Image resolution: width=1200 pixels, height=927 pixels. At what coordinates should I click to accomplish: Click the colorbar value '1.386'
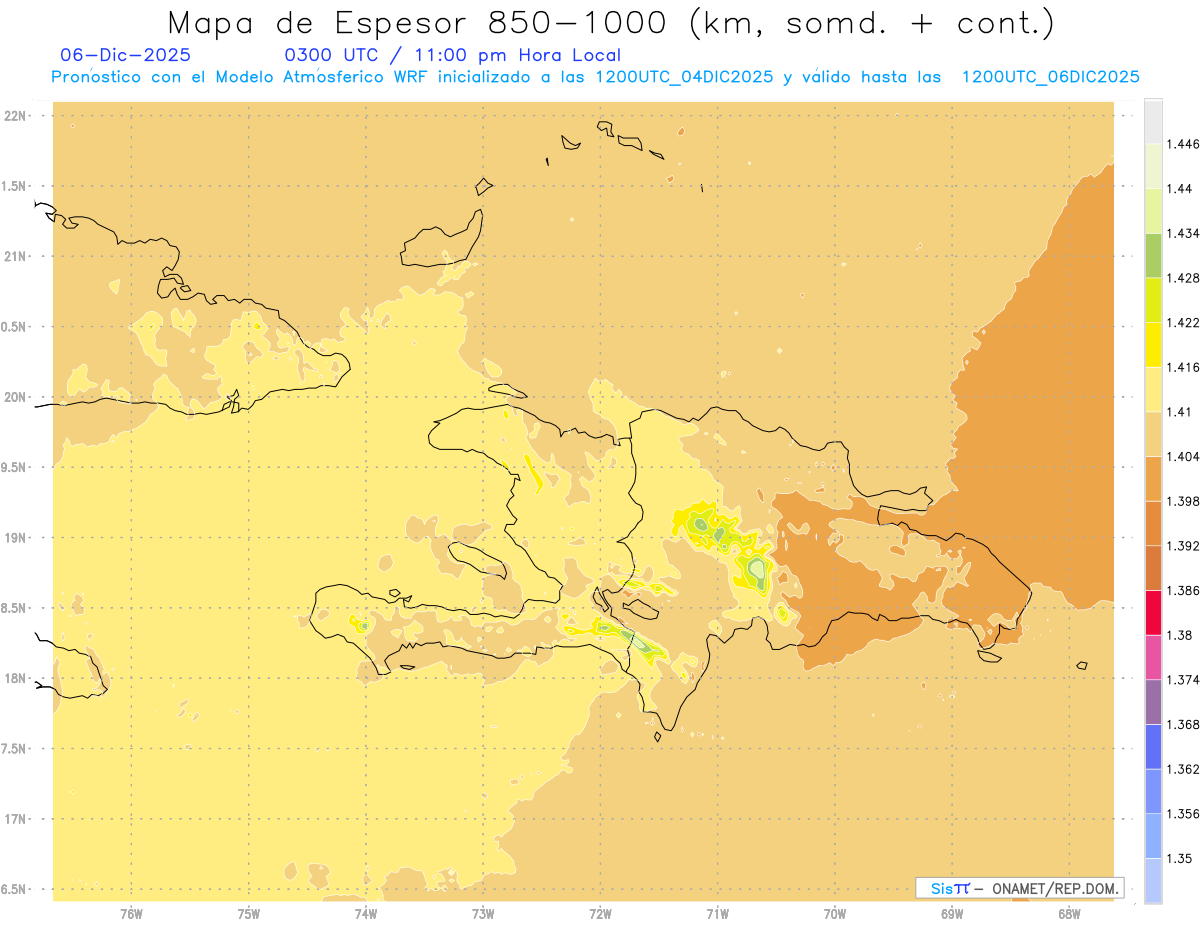pyautogui.click(x=1182, y=591)
